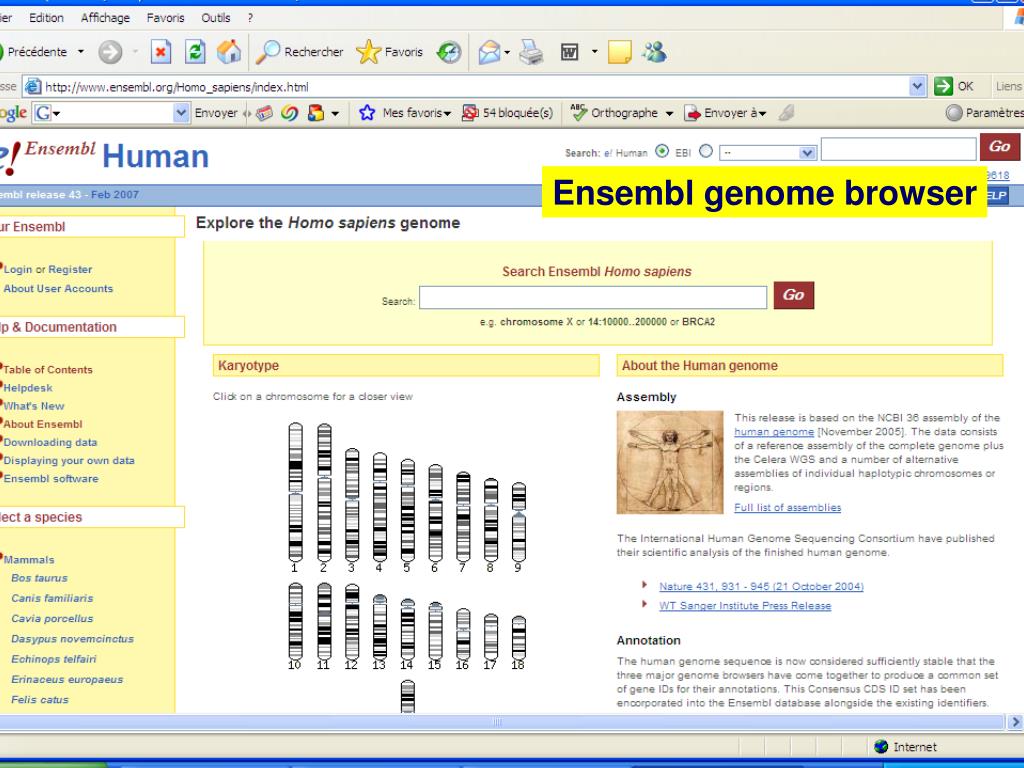Image resolution: width=1024 pixels, height=768 pixels.
Task: Open the Edition menu
Action: (x=46, y=18)
